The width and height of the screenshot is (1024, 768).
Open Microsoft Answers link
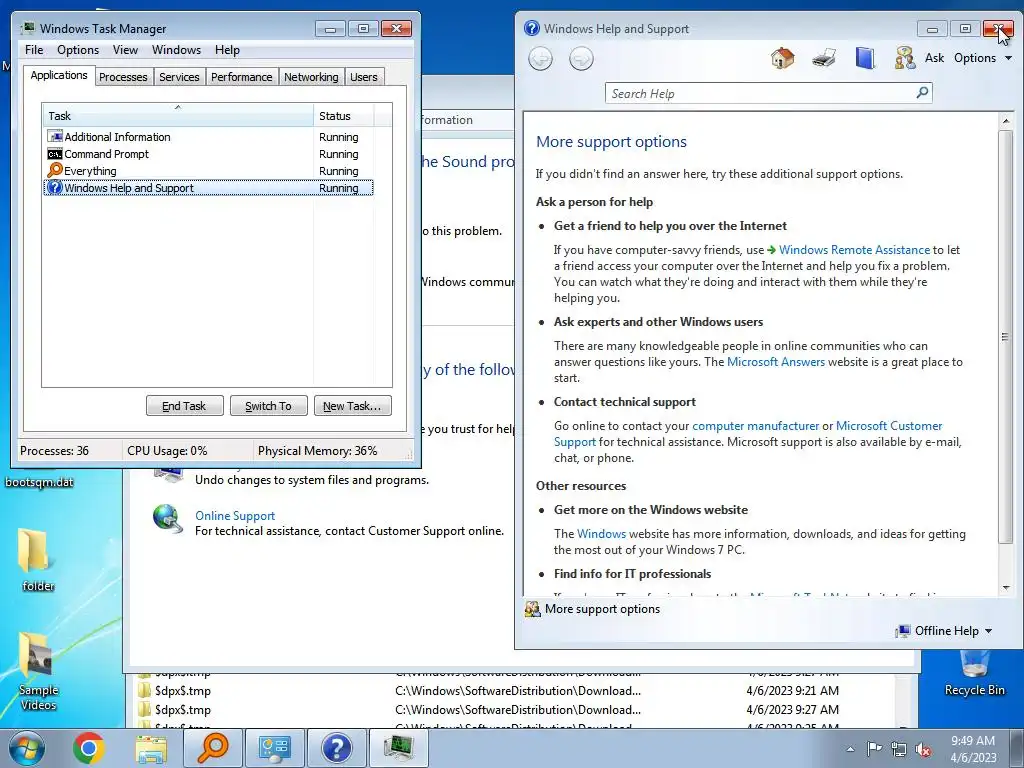[x=775, y=362]
